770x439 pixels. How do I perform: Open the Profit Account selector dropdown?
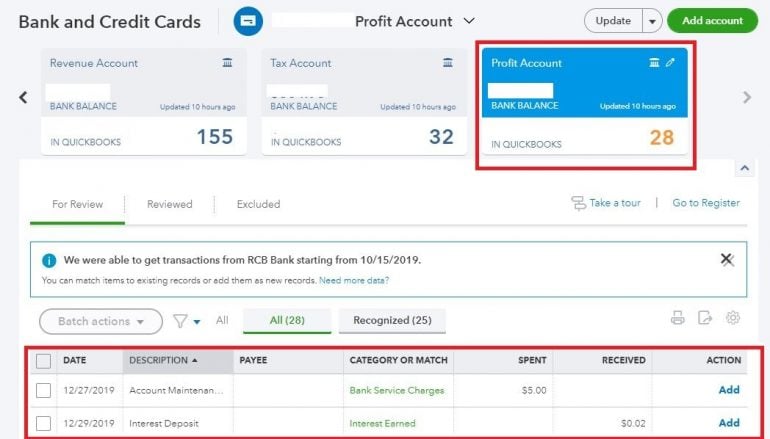coord(469,21)
